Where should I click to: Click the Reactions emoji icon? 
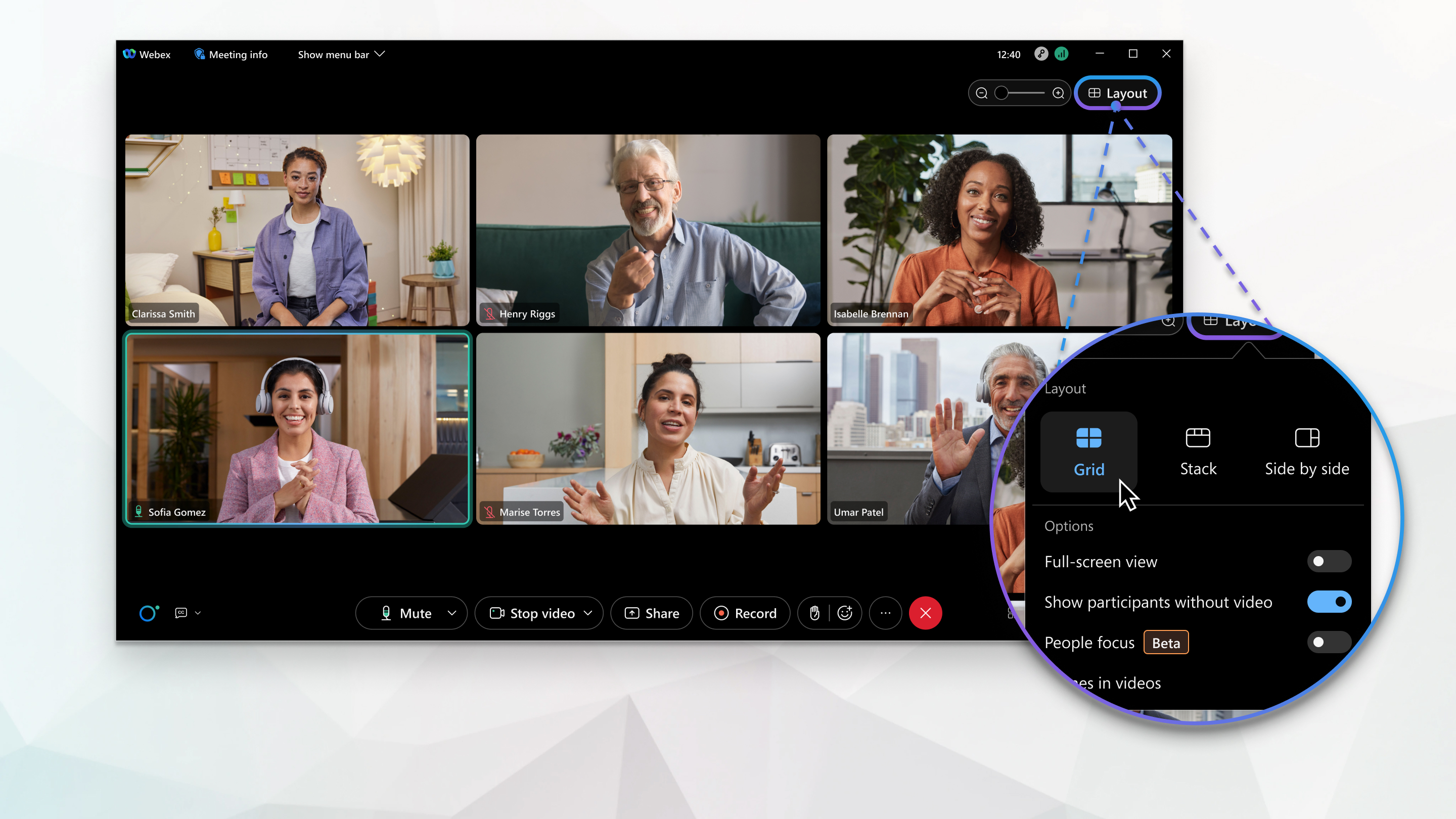[845, 613]
